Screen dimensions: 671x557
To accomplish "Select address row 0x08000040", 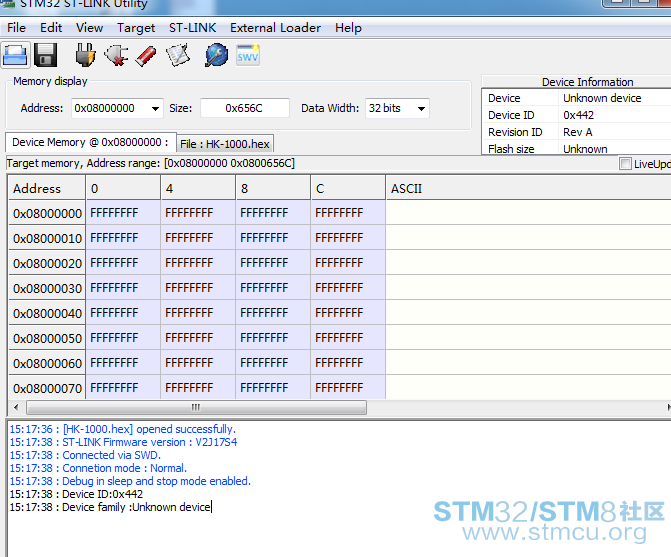I will pos(48,313).
